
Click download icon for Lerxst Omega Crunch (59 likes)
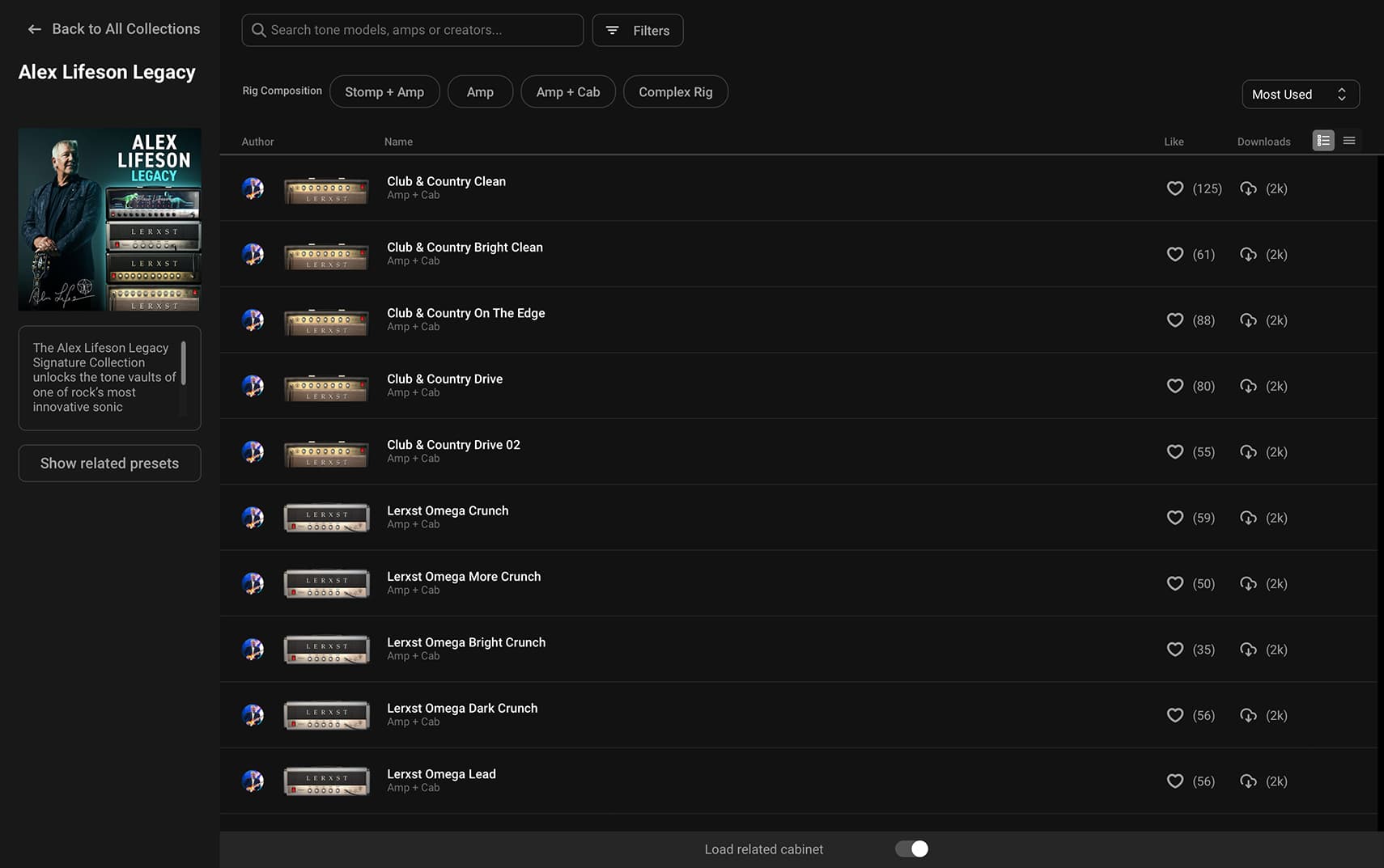pyautogui.click(x=1249, y=518)
